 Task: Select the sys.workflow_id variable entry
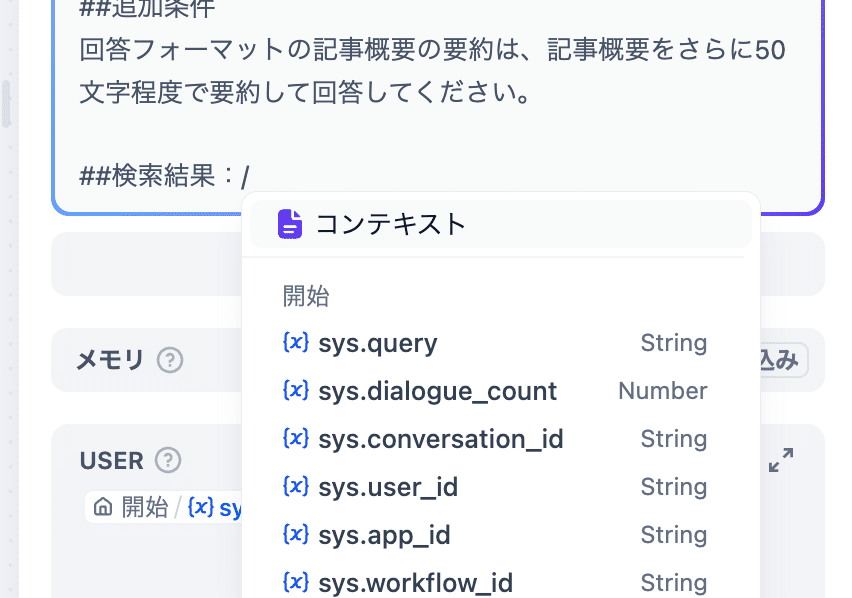tap(415, 582)
